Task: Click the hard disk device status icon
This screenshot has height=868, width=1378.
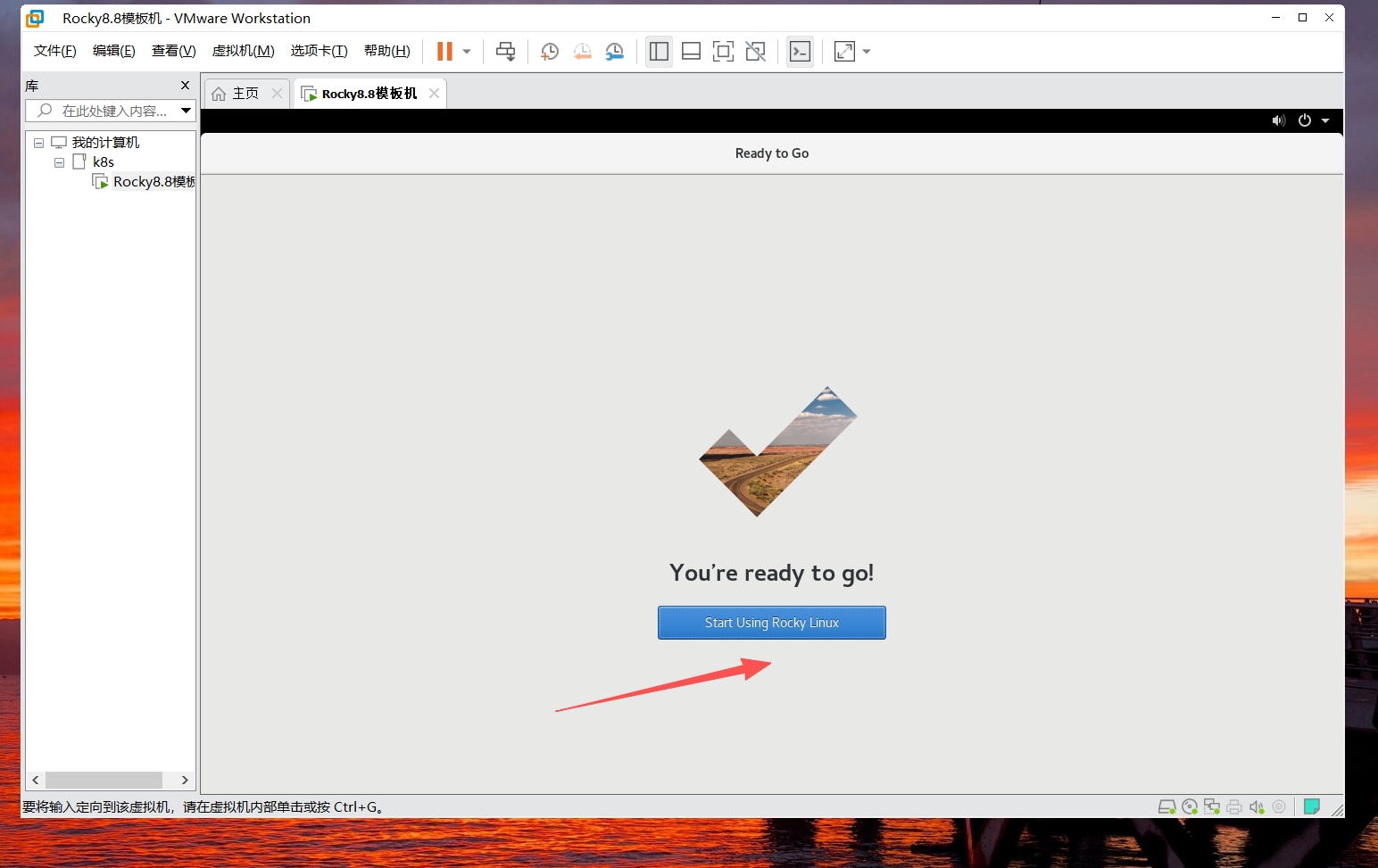Action: [x=1166, y=806]
